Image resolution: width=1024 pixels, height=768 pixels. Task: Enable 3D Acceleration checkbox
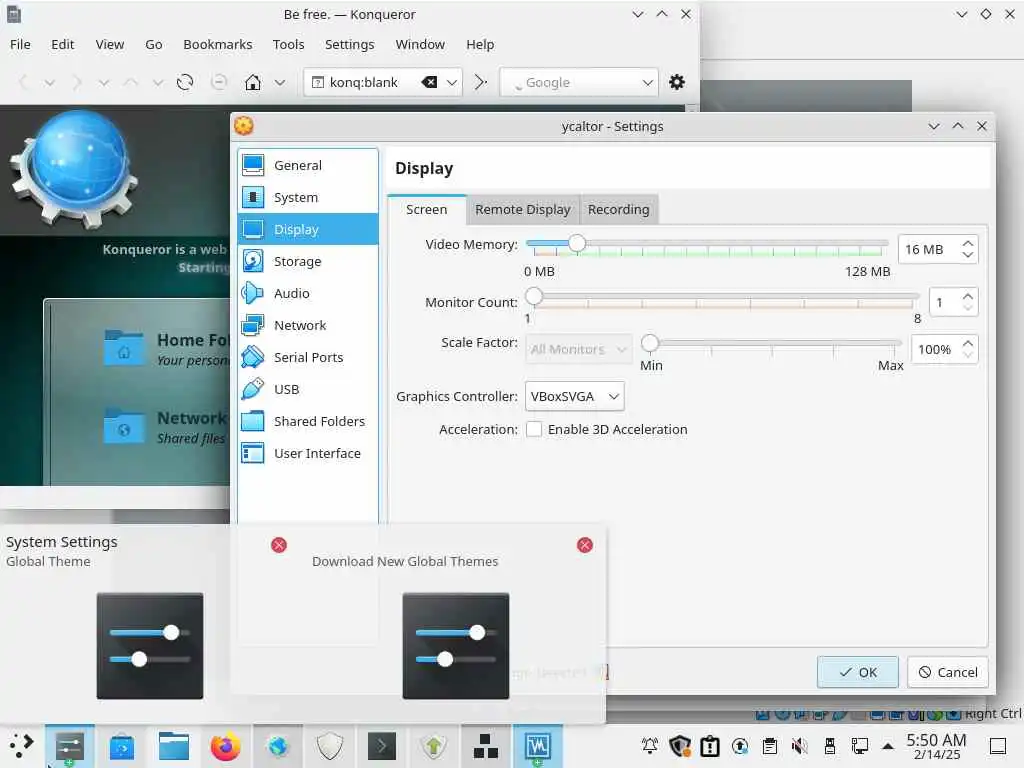click(x=534, y=430)
